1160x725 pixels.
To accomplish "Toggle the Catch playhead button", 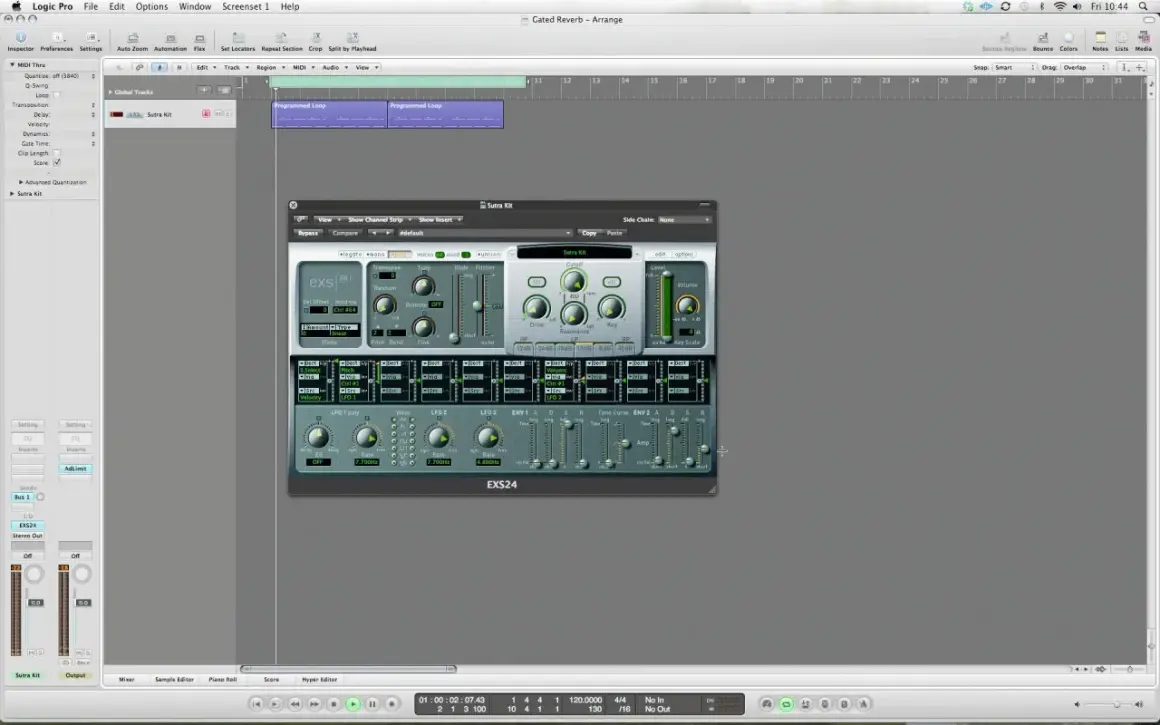I will (159, 67).
